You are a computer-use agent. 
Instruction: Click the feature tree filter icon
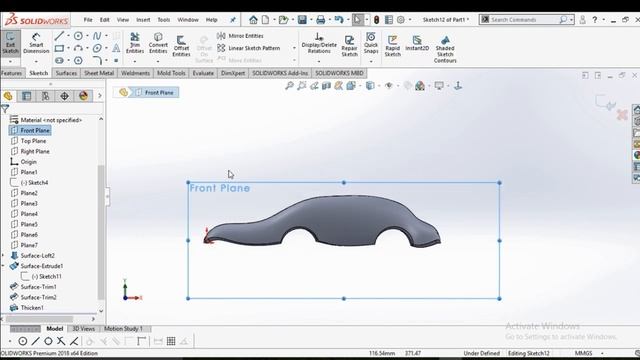[5, 109]
